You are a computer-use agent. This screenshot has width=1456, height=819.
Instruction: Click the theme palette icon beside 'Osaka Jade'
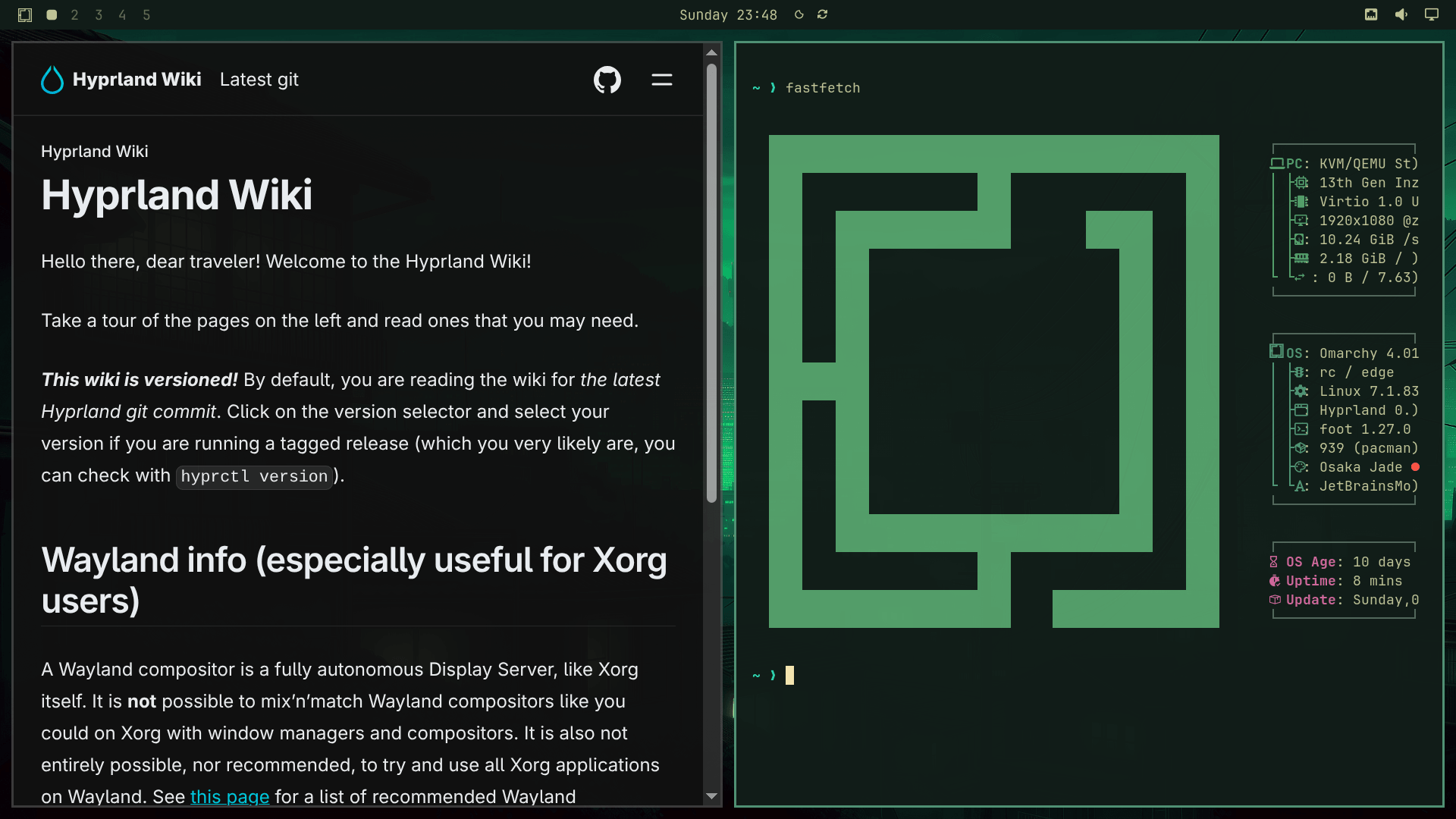1301,467
